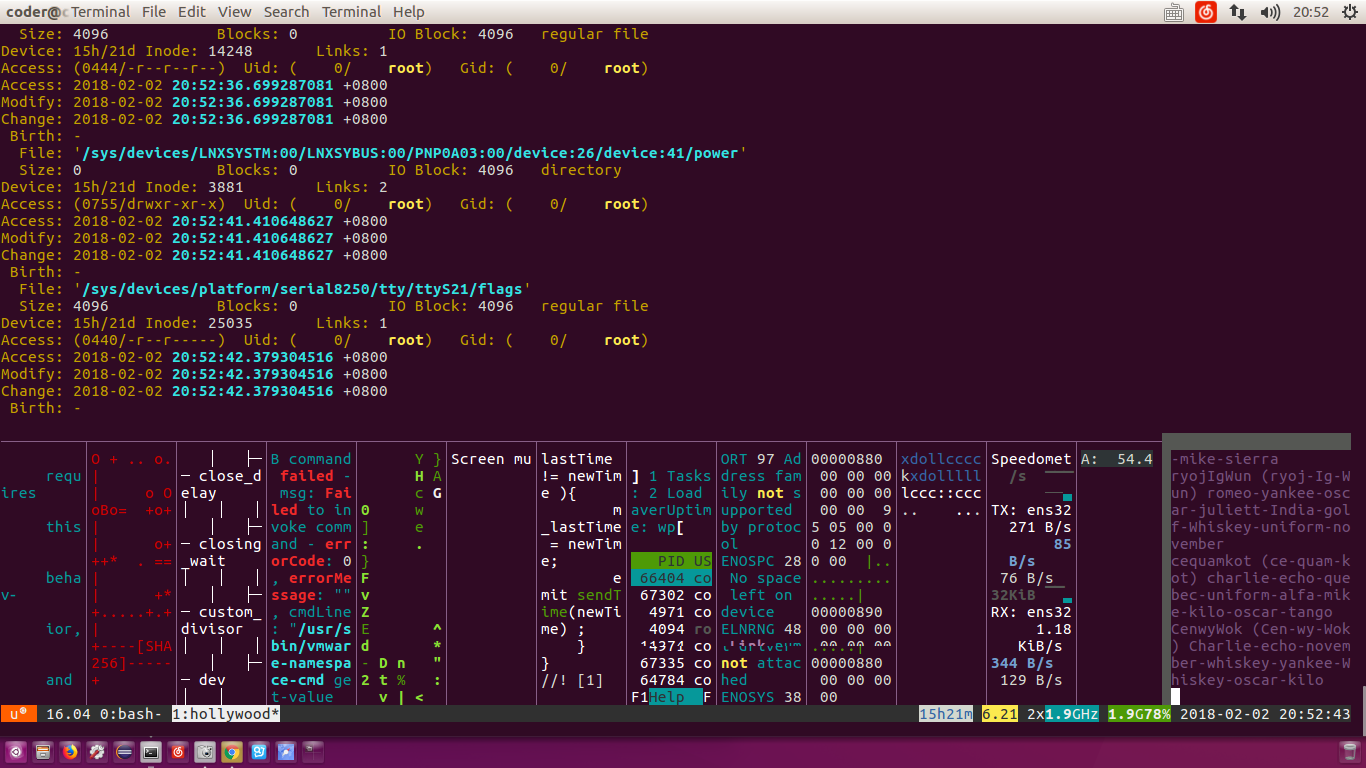Open the File menu
Screen dimensions: 1366x768
pos(154,12)
